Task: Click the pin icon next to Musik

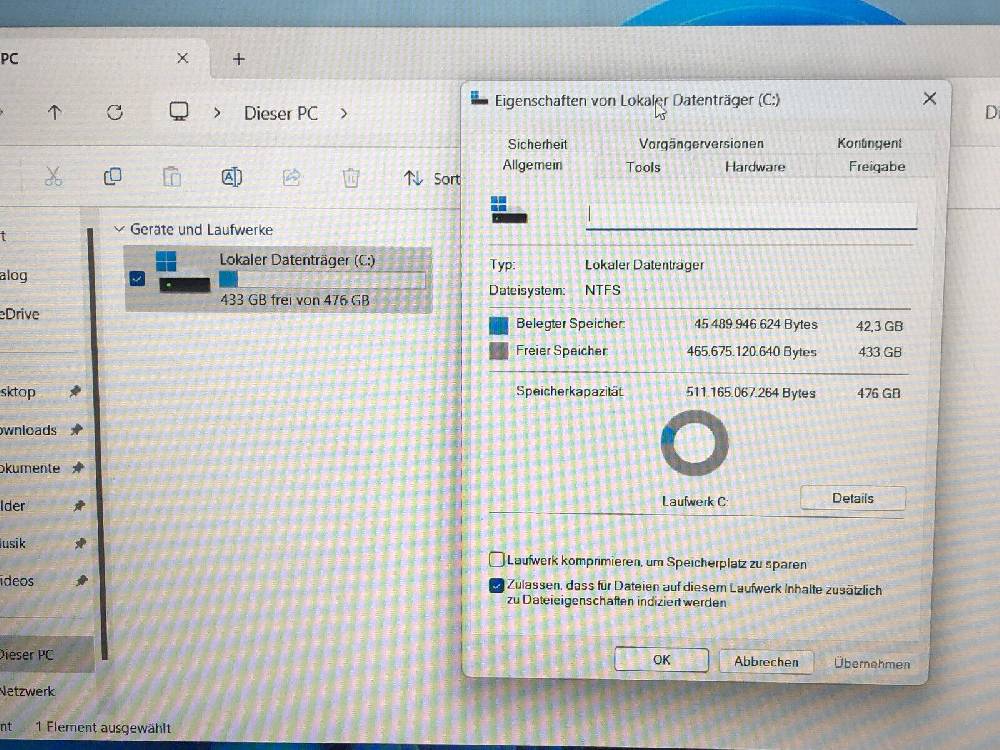Action: (80, 543)
